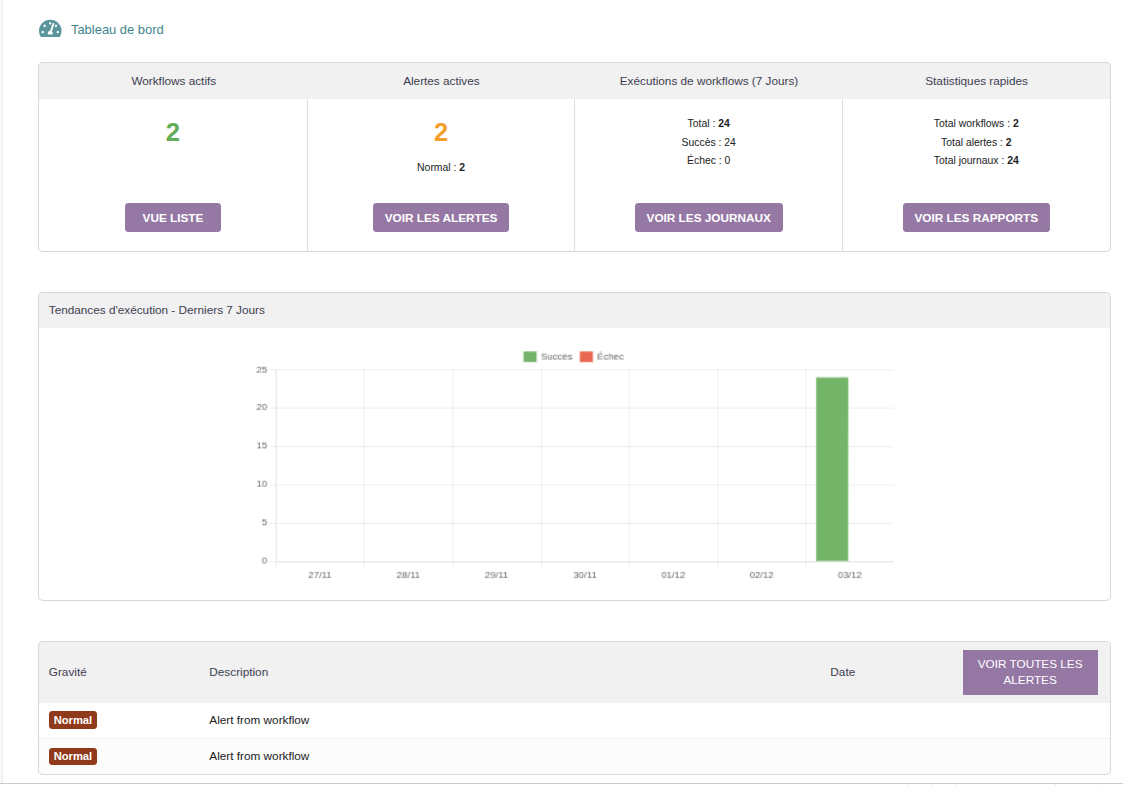Click the Gravité column header
This screenshot has height=785, width=1123.
pos(68,672)
